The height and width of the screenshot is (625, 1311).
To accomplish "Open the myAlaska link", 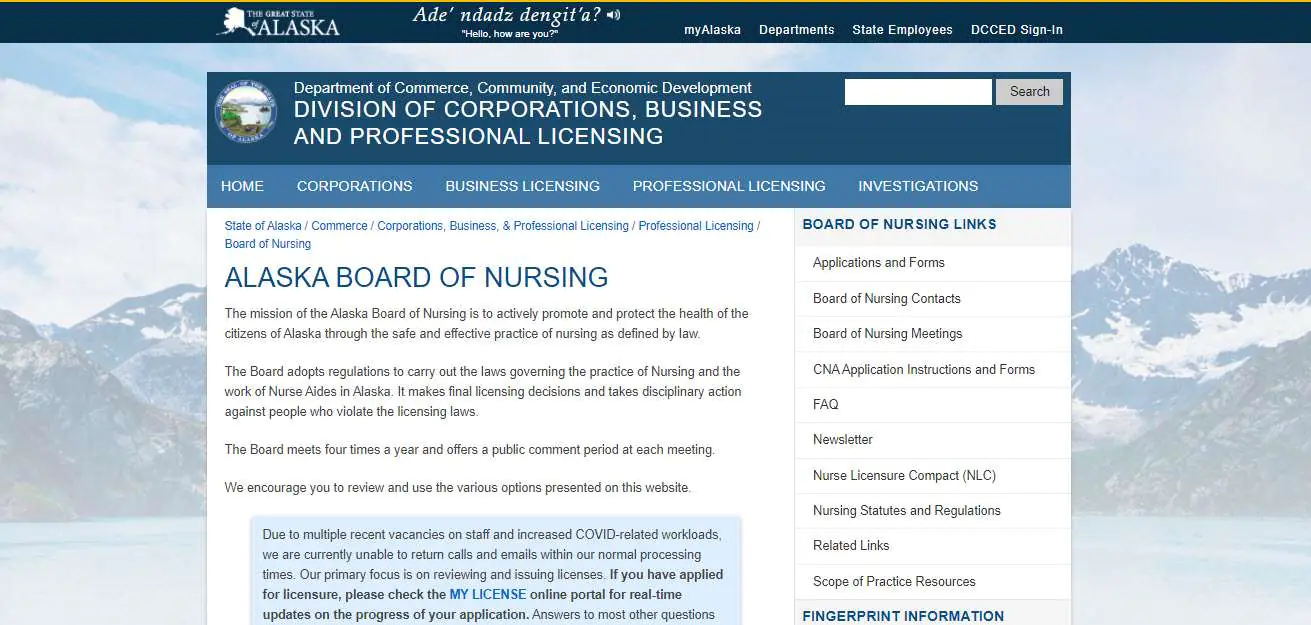I will coord(712,29).
